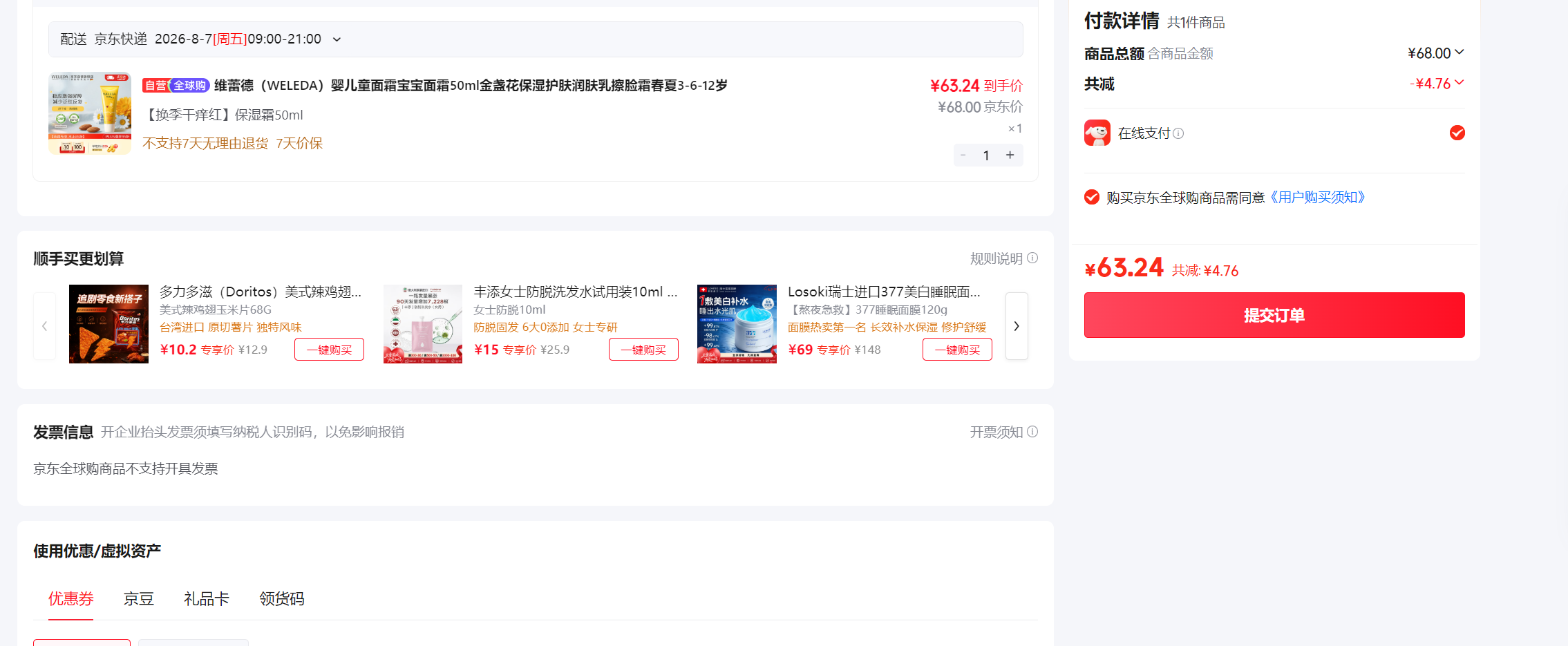Click the ¥63.24 到手价 price
1568x646 pixels.
[976, 86]
